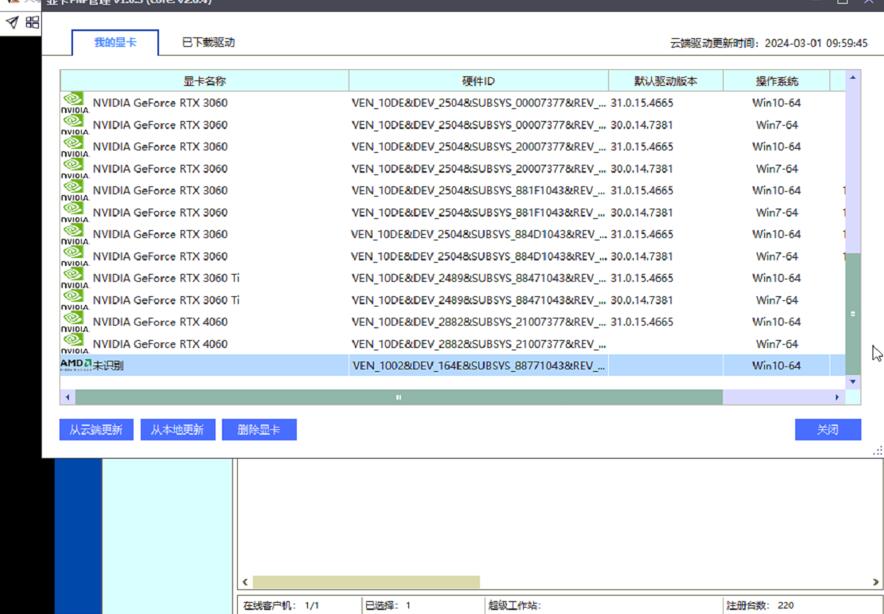884x614 pixels.
Task: Click the GPU list vertical scrollbar thumb
Action: (852, 313)
